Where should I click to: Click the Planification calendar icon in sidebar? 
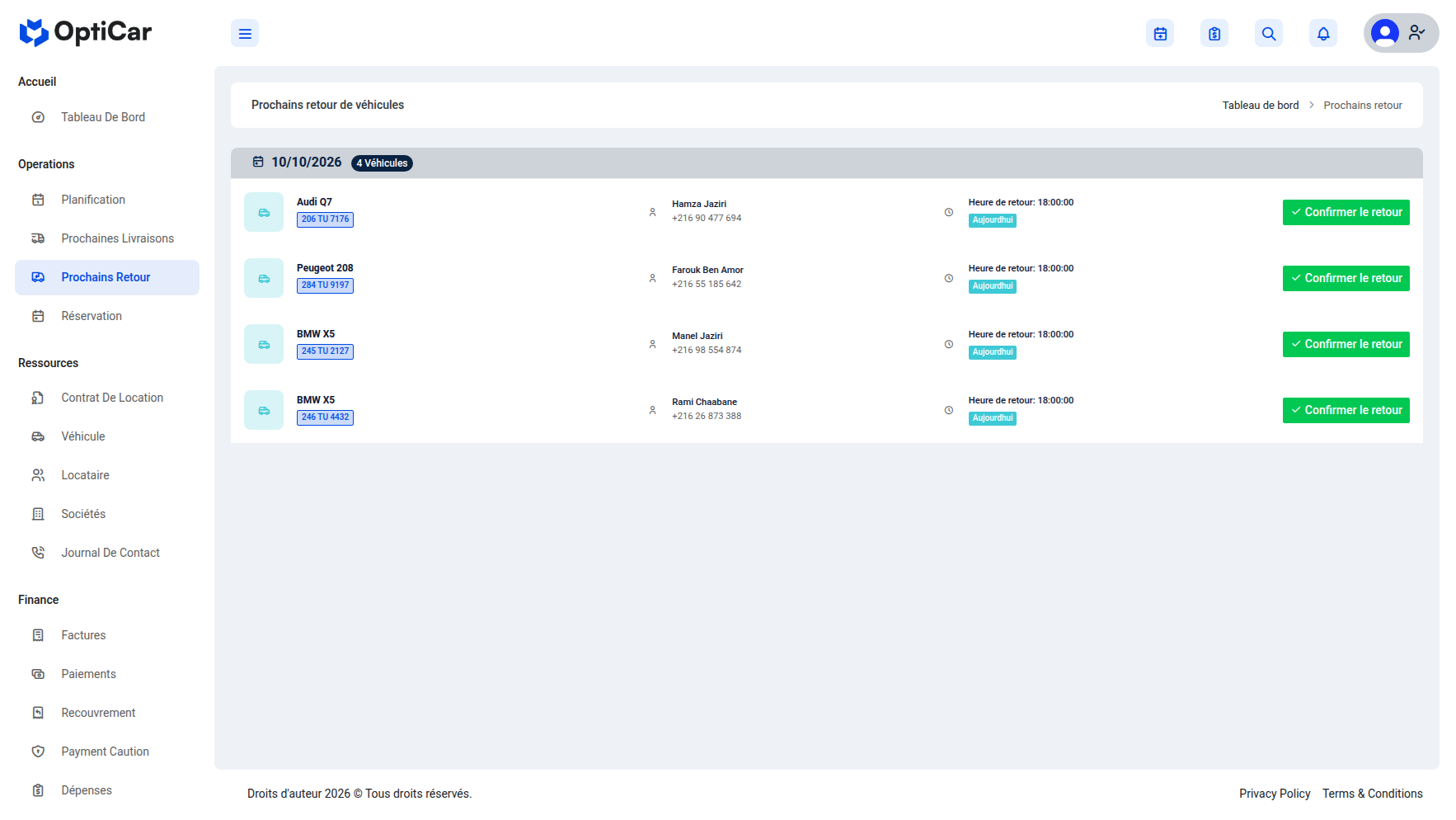pos(38,200)
